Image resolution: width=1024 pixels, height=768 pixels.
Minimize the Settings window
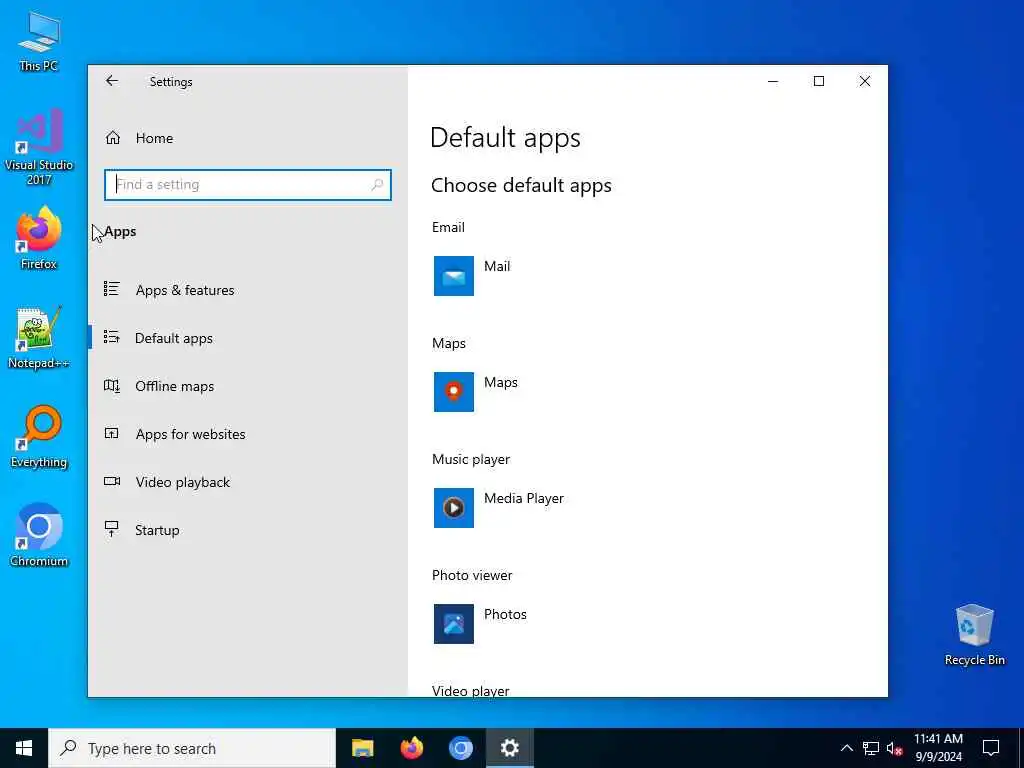click(x=773, y=81)
